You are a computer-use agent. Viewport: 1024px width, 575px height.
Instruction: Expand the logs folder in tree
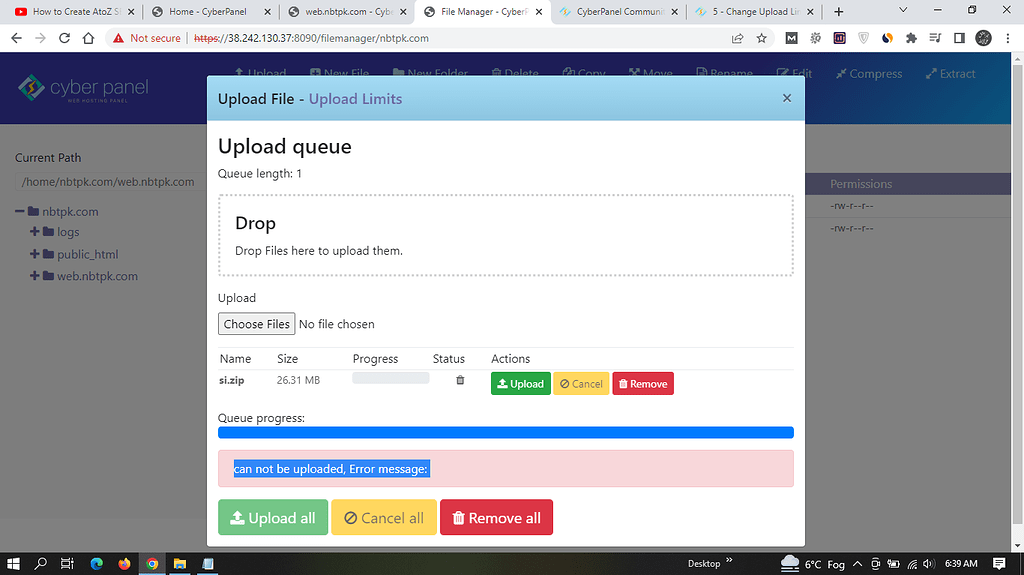pyautogui.click(x=35, y=232)
